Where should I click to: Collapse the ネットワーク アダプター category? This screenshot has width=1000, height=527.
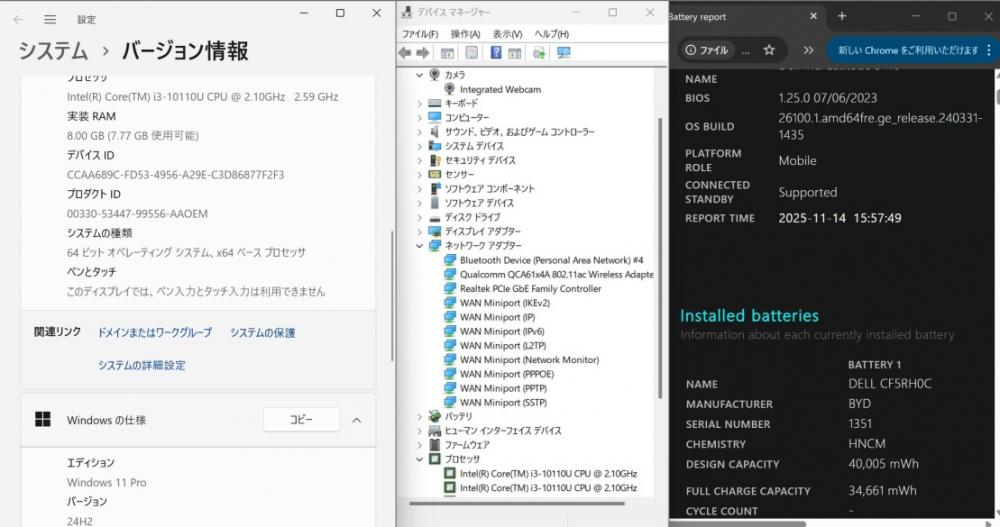point(419,246)
